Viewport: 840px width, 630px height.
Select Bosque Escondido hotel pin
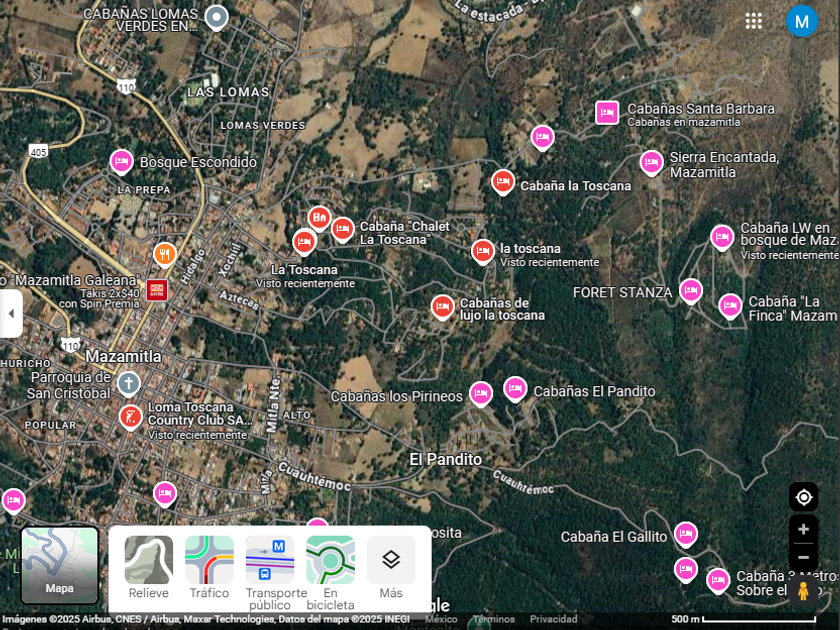pos(122,162)
